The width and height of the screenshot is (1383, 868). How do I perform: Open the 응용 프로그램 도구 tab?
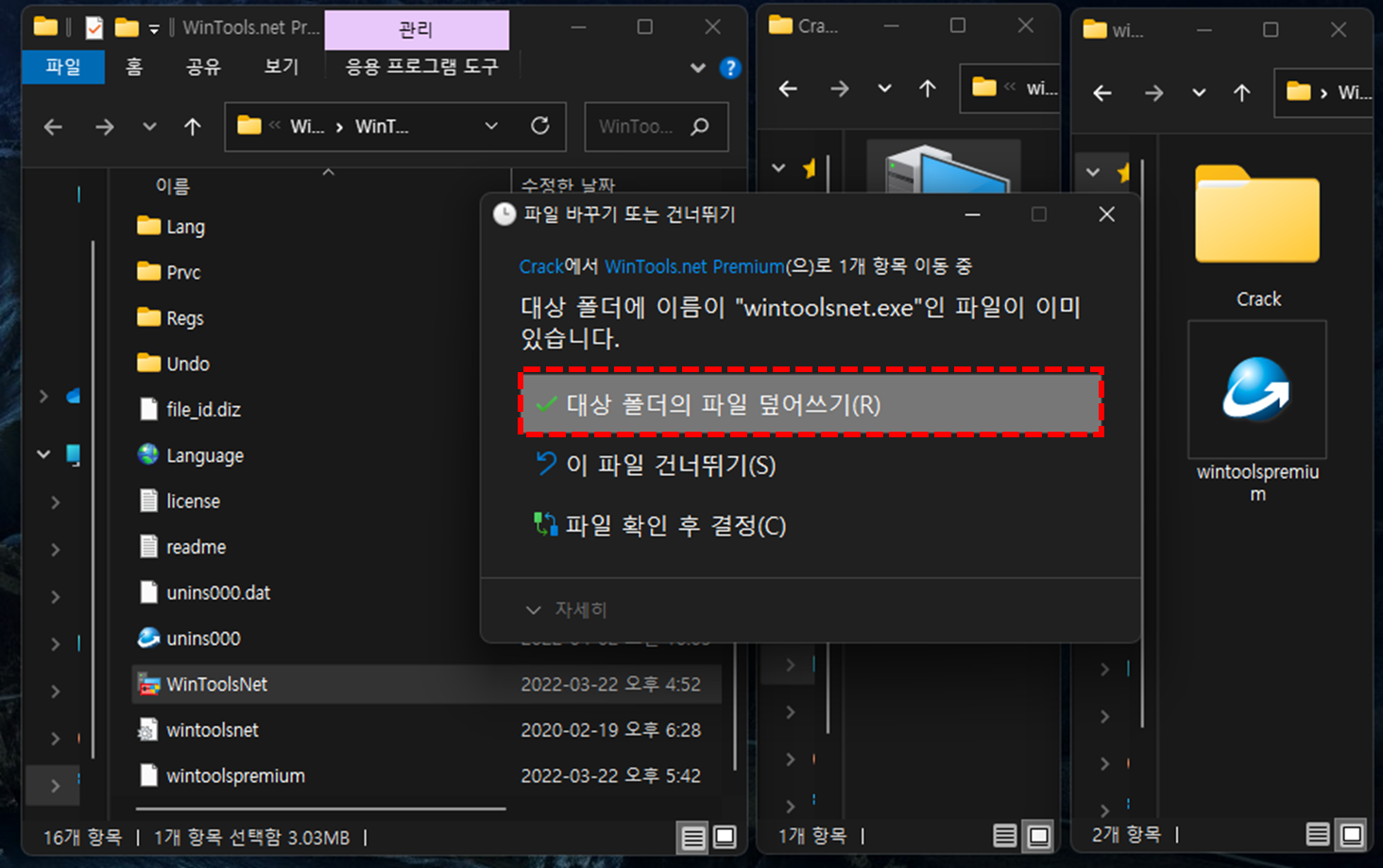421,67
